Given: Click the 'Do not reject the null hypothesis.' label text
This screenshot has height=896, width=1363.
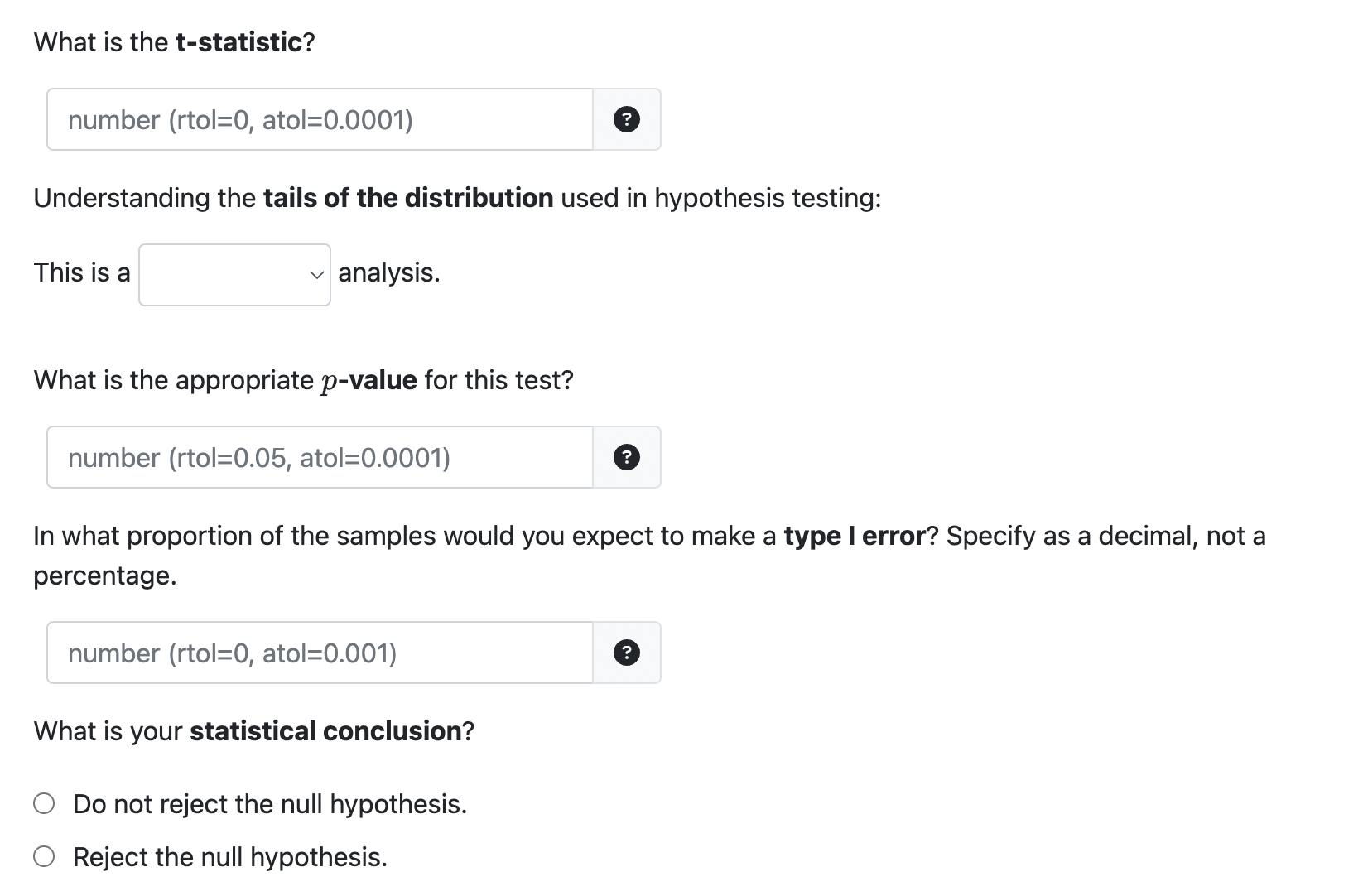Looking at the screenshot, I should 270,804.
